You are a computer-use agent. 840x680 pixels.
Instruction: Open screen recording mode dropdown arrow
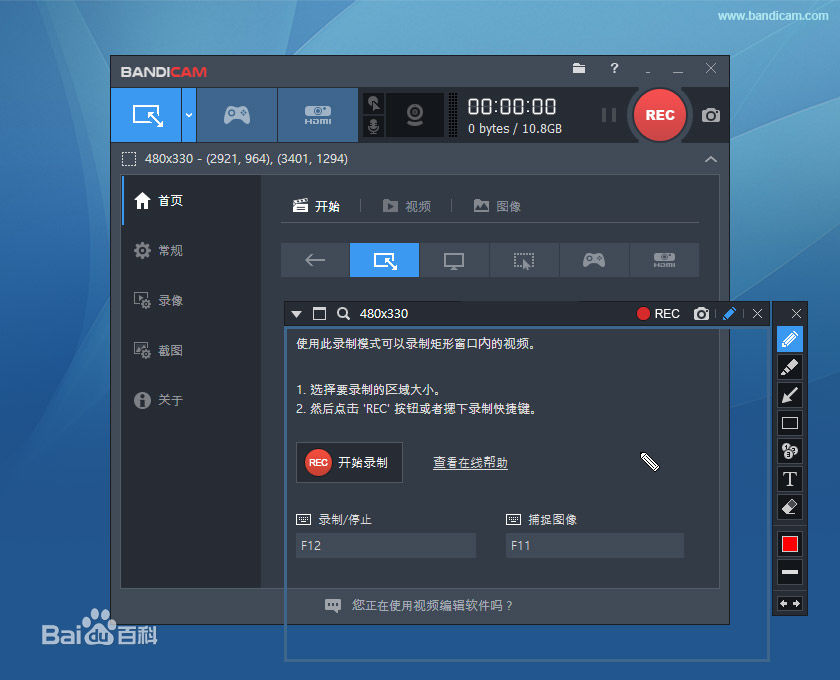point(189,115)
